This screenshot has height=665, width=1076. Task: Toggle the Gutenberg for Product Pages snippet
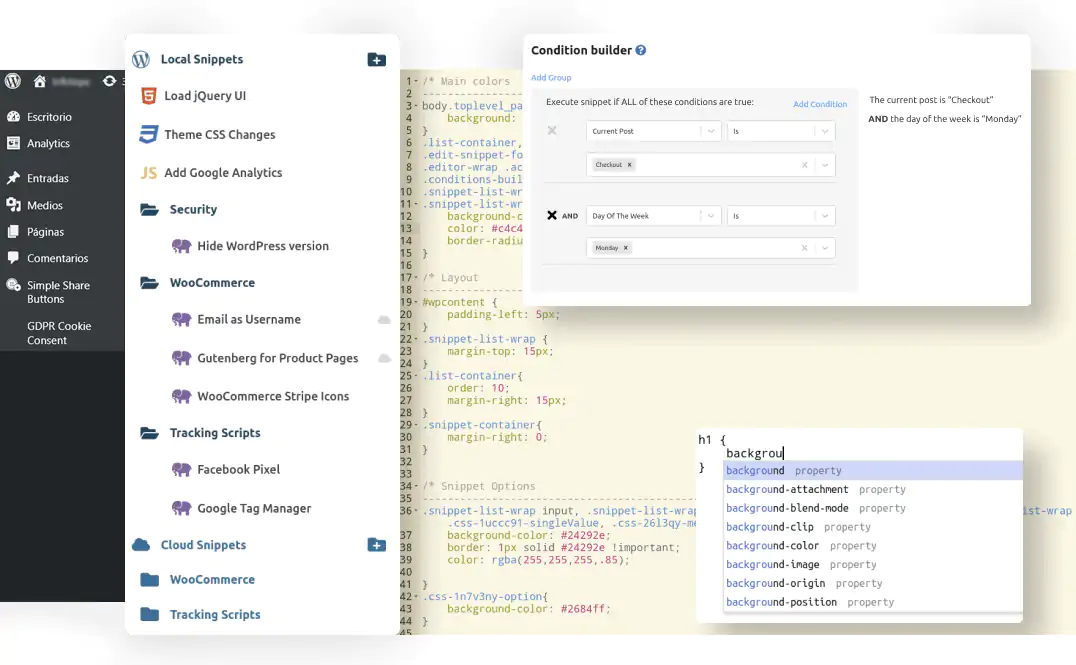pos(384,357)
